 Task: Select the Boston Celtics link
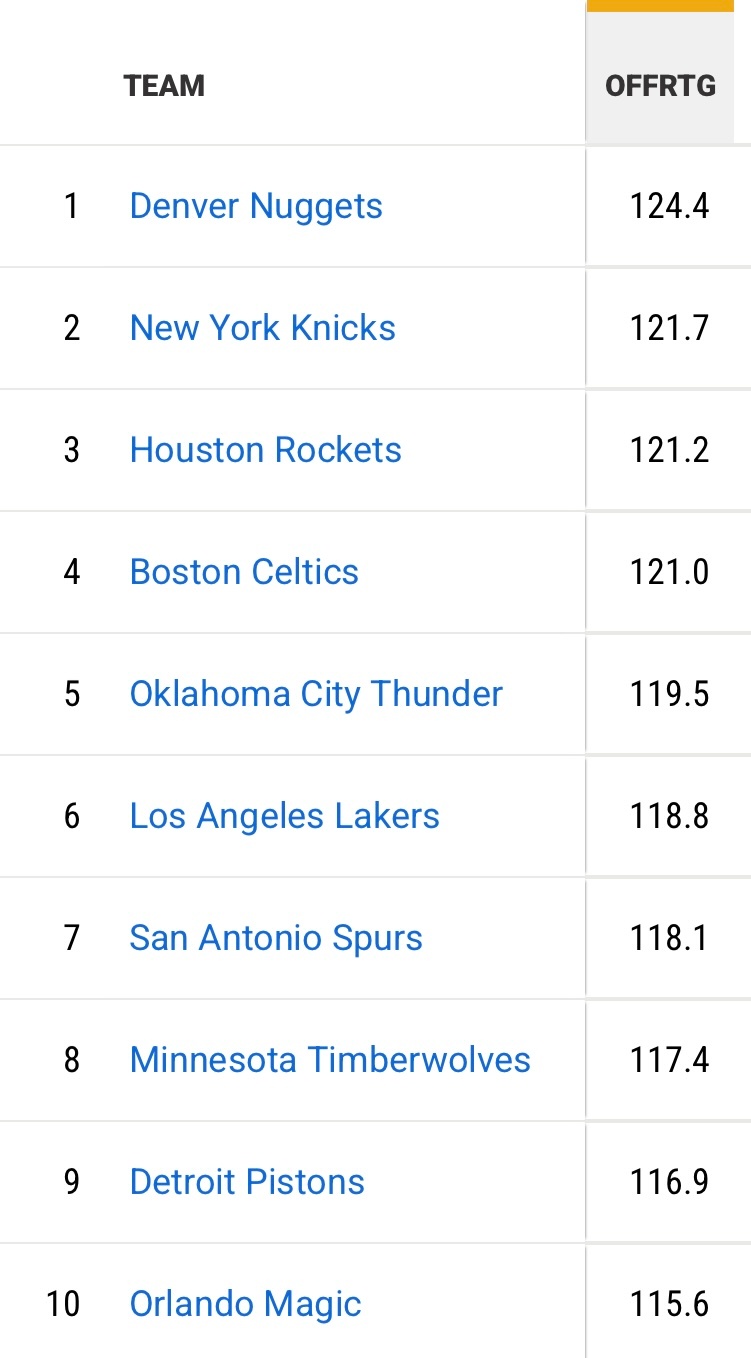(244, 572)
